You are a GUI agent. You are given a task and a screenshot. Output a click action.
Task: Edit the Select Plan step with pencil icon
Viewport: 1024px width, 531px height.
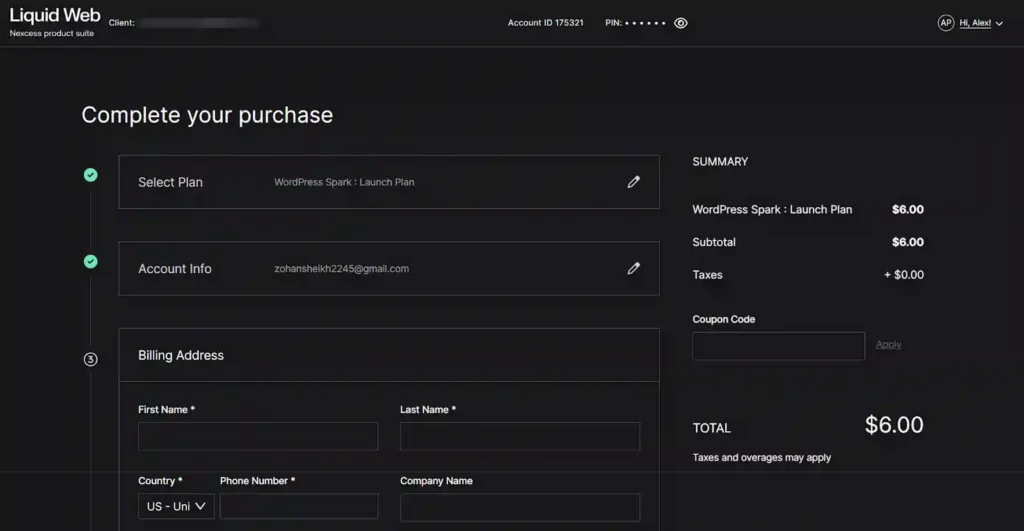(633, 182)
